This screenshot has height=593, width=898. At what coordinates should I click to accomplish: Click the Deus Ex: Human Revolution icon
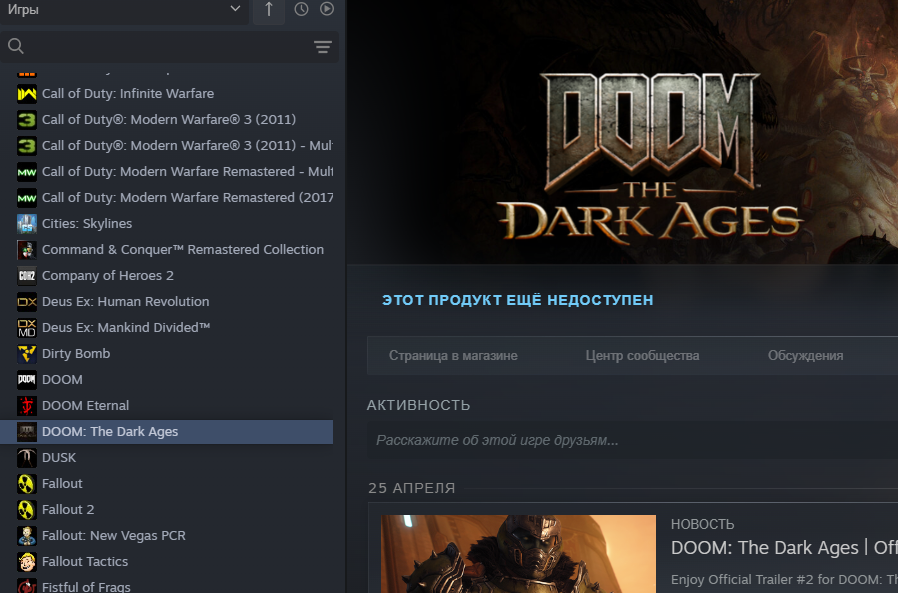pos(27,302)
